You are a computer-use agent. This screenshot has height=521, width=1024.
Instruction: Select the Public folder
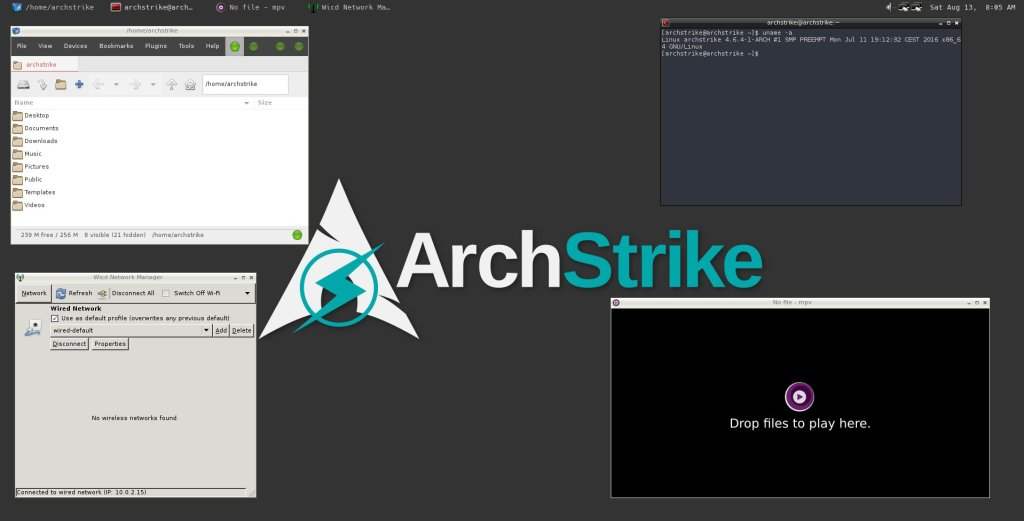pos(27,180)
